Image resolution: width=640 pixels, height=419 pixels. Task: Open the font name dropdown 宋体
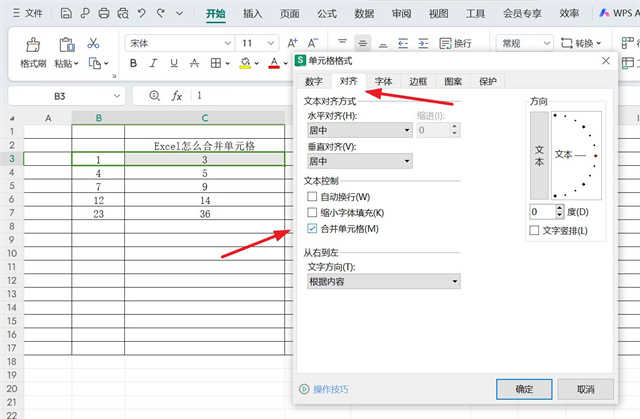[x=228, y=43]
